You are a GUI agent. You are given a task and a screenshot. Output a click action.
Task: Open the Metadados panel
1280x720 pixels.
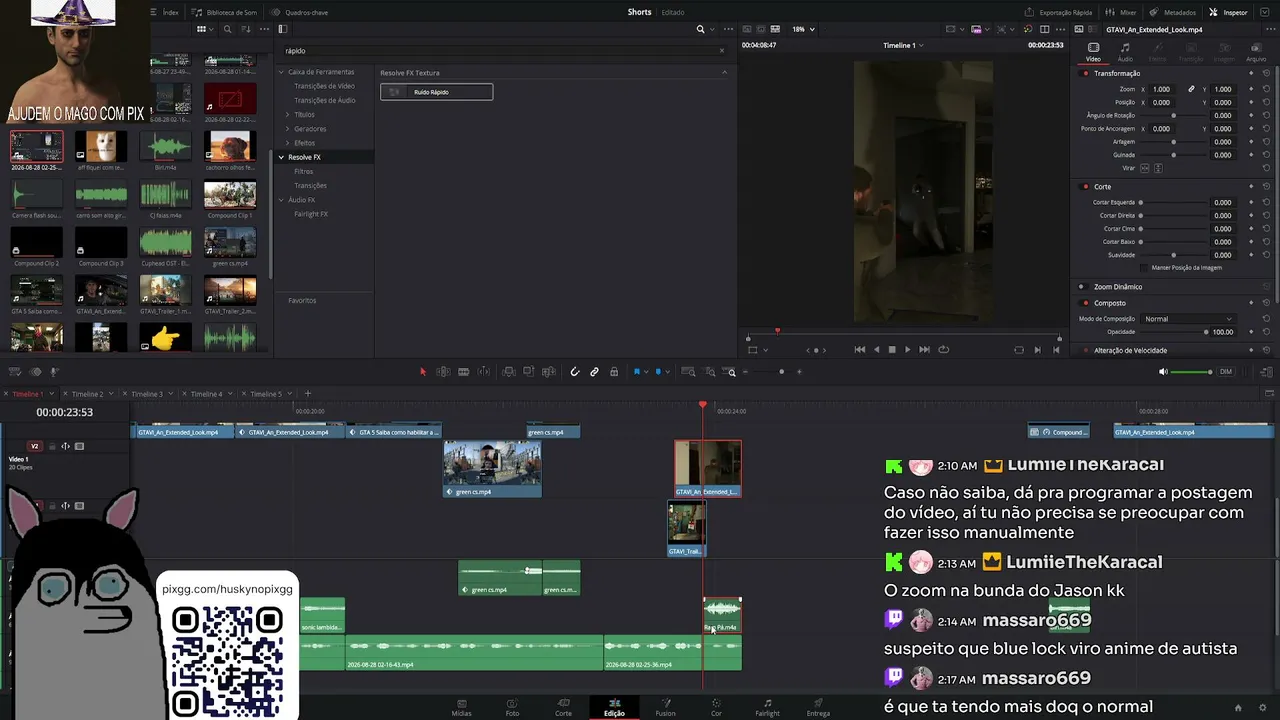[x=1172, y=12]
